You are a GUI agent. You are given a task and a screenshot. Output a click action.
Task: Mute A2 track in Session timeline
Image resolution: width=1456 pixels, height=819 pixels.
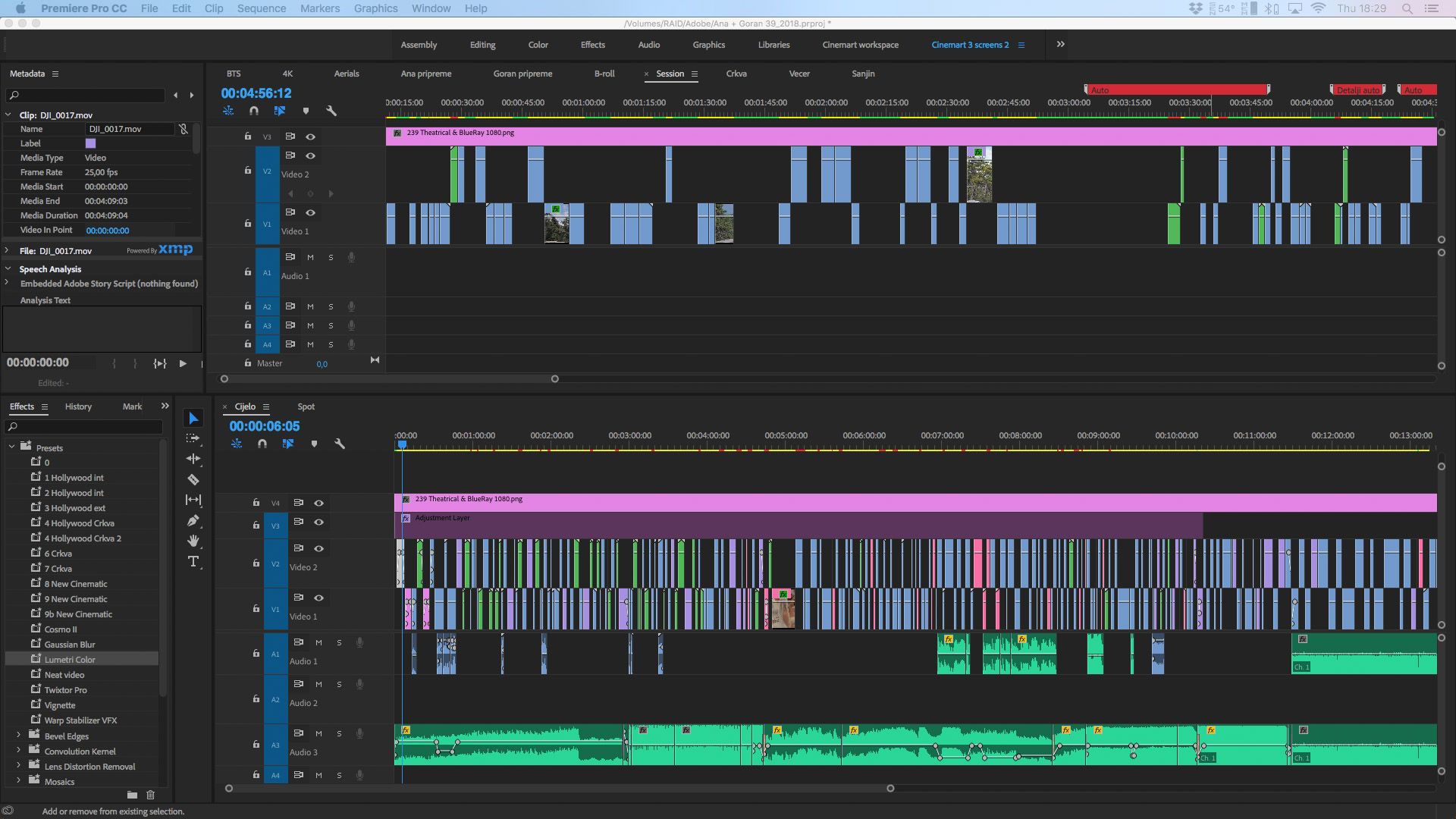pyautogui.click(x=310, y=306)
